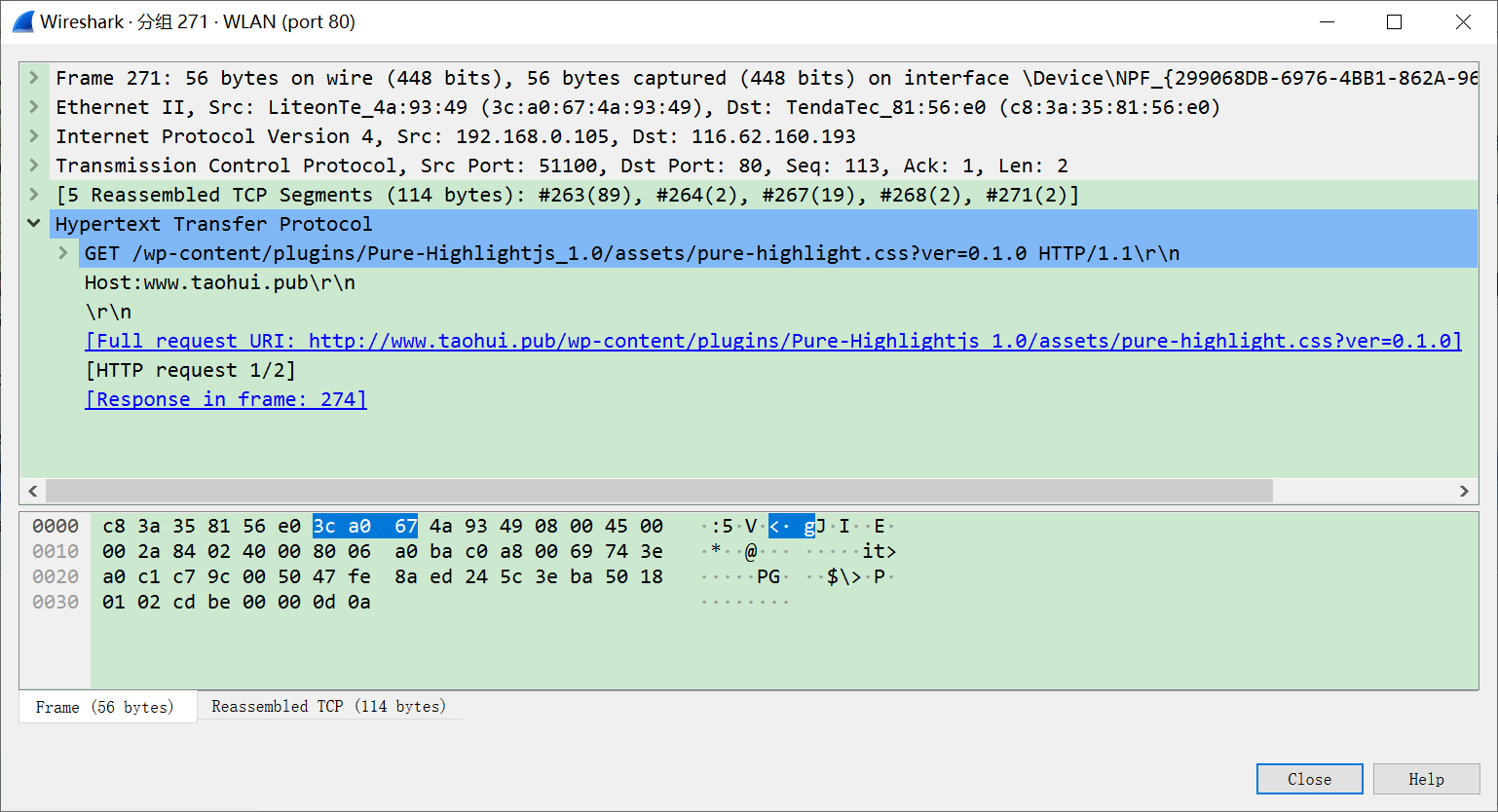Select the Frame 271 summary text

tap(767, 78)
